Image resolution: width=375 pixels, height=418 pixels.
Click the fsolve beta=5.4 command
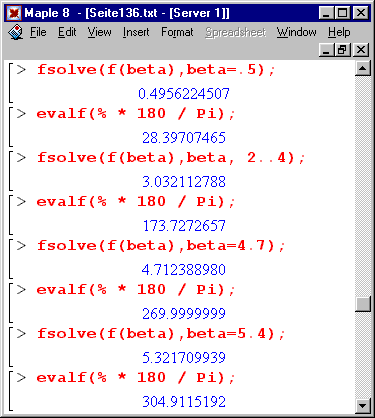point(161,334)
